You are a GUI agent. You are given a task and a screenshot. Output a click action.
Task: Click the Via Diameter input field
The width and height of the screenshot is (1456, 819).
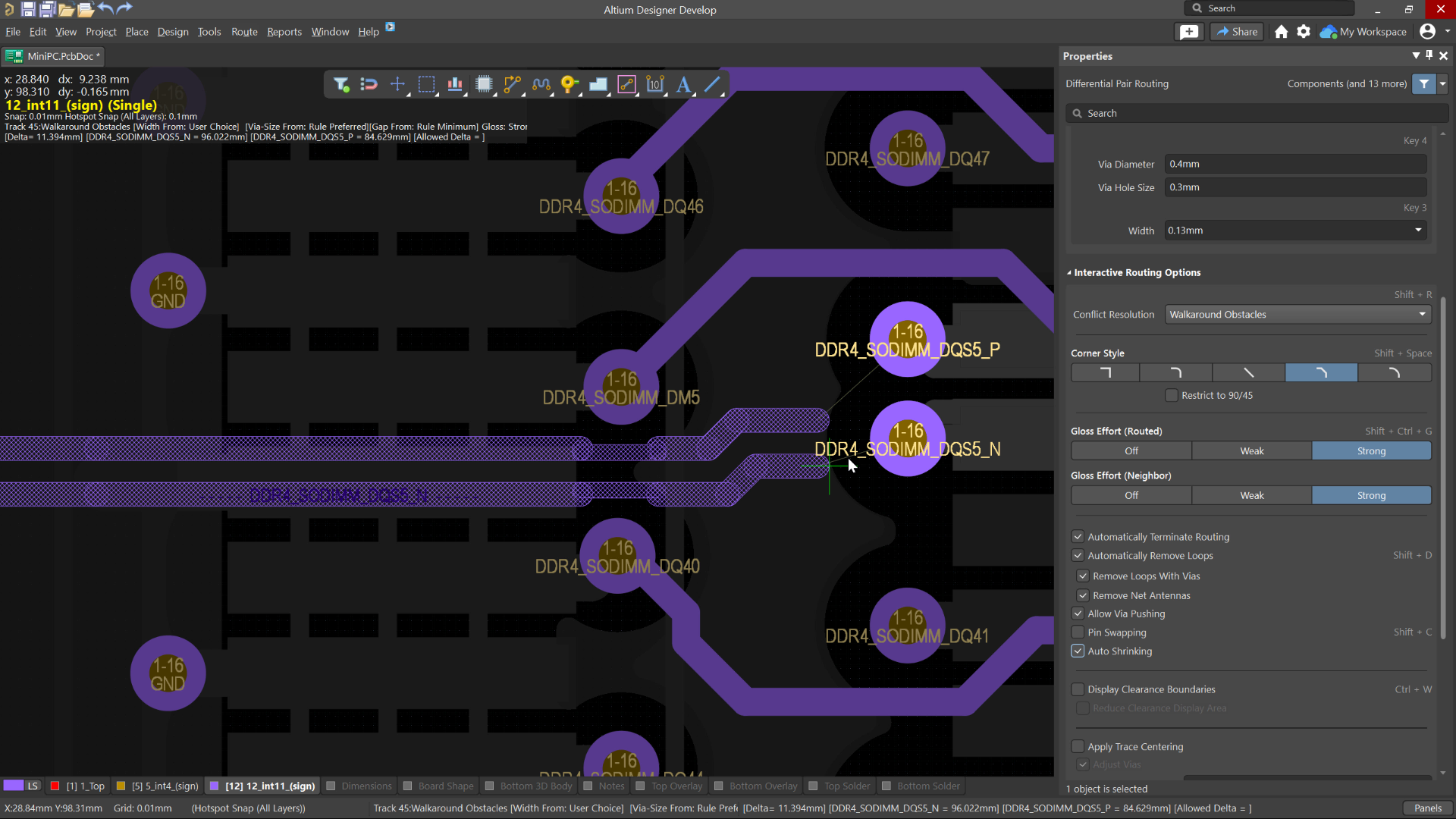(1295, 165)
